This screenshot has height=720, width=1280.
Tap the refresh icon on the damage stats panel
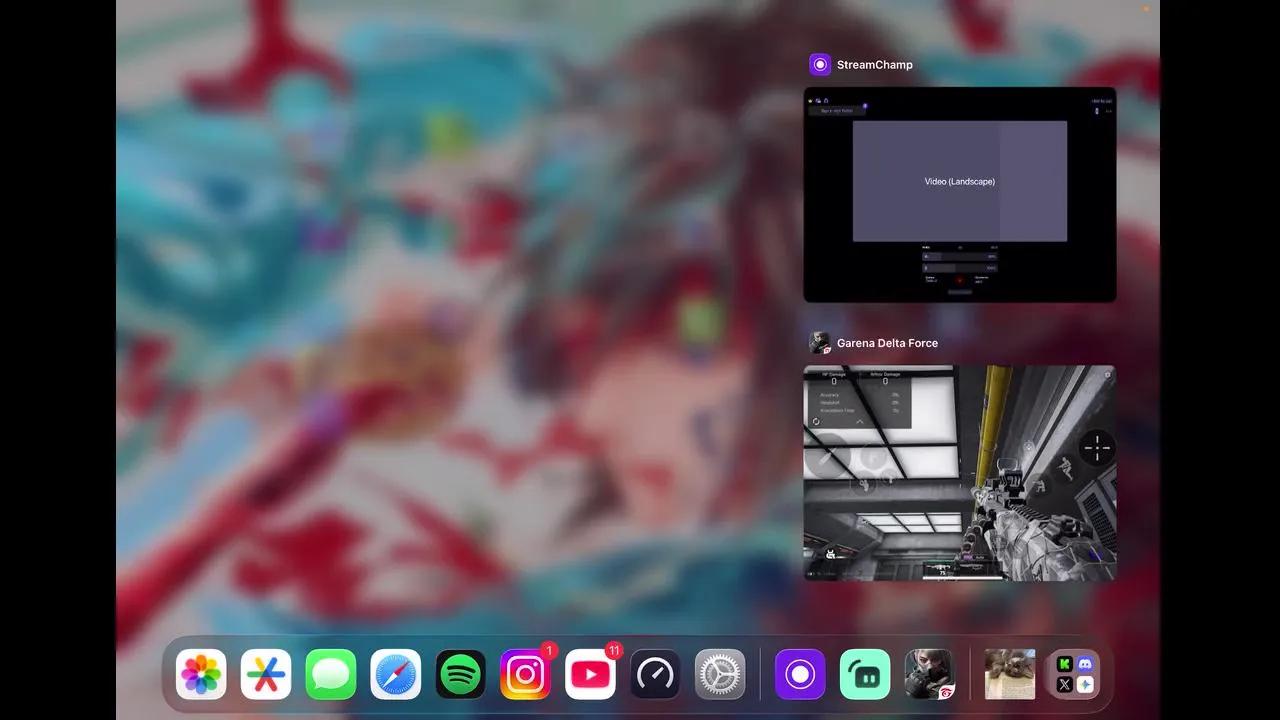(816, 422)
